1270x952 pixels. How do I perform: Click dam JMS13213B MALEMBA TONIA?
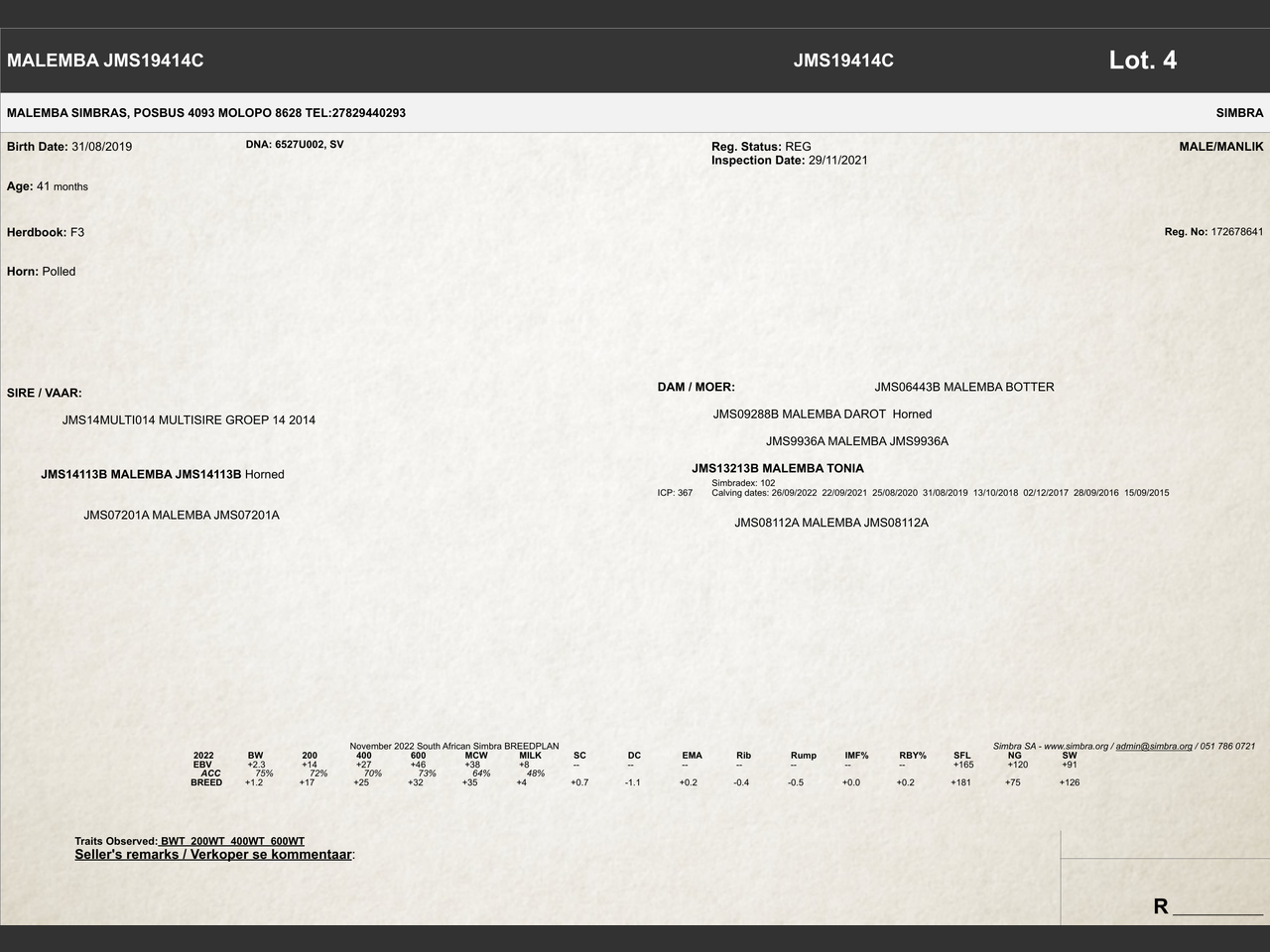778,469
